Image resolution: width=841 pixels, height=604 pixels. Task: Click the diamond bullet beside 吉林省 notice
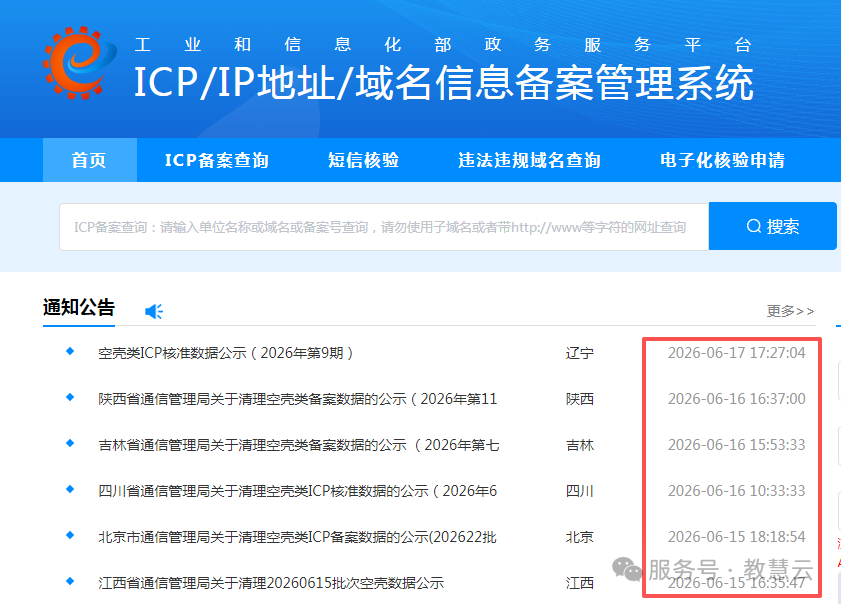click(70, 444)
